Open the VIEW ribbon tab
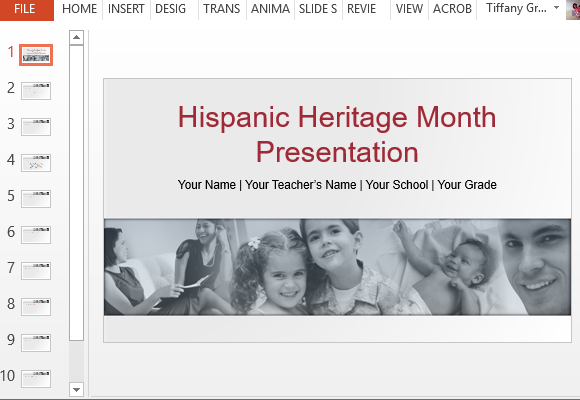 pyautogui.click(x=409, y=9)
